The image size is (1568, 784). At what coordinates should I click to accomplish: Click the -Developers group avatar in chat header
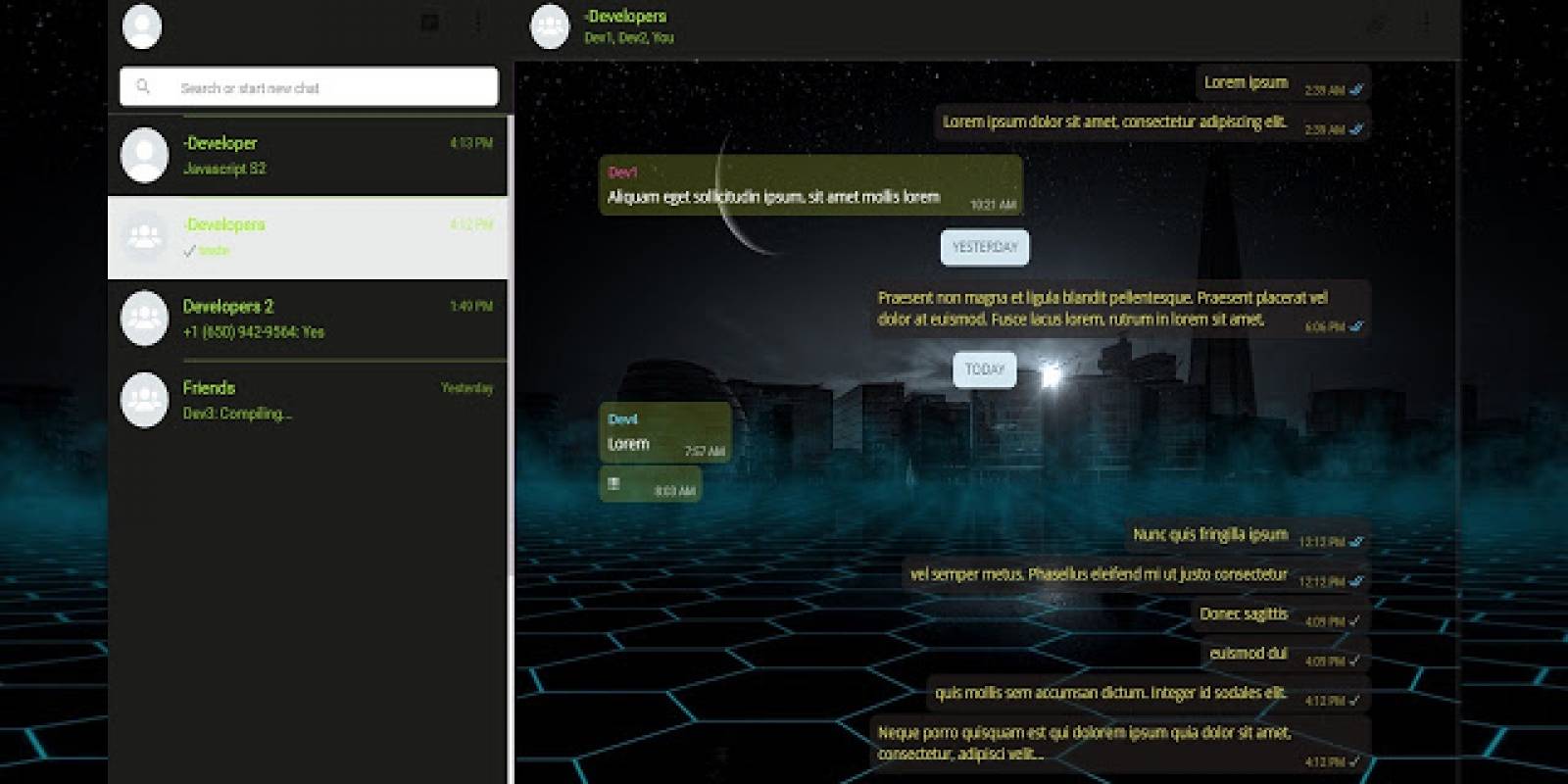pos(550,26)
